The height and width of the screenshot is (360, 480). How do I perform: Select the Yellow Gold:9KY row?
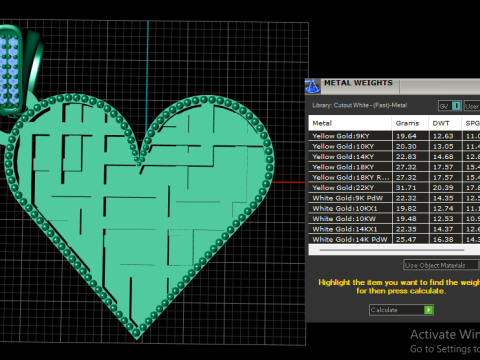tap(394, 136)
